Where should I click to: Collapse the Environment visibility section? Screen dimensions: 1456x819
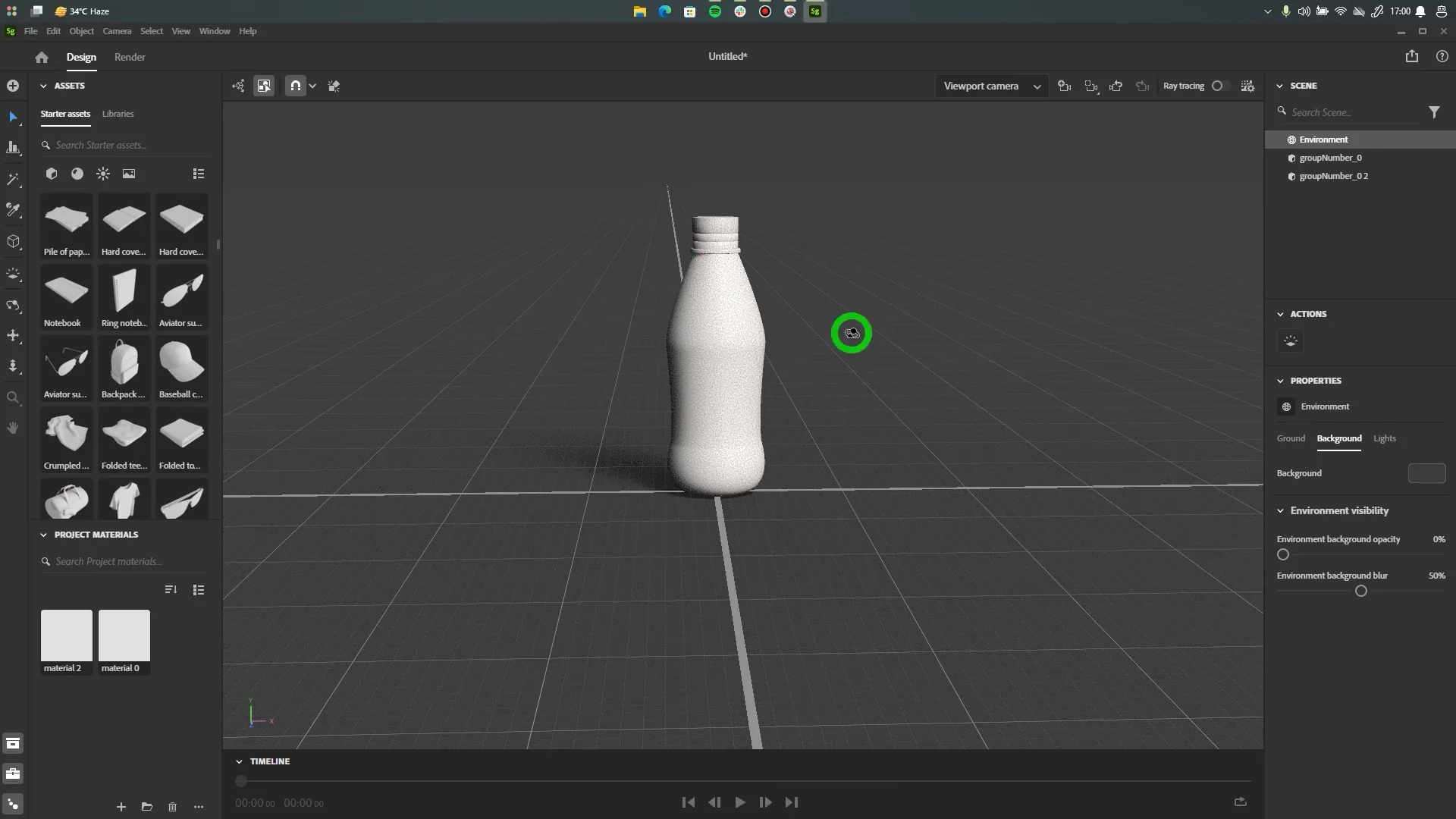(1281, 511)
